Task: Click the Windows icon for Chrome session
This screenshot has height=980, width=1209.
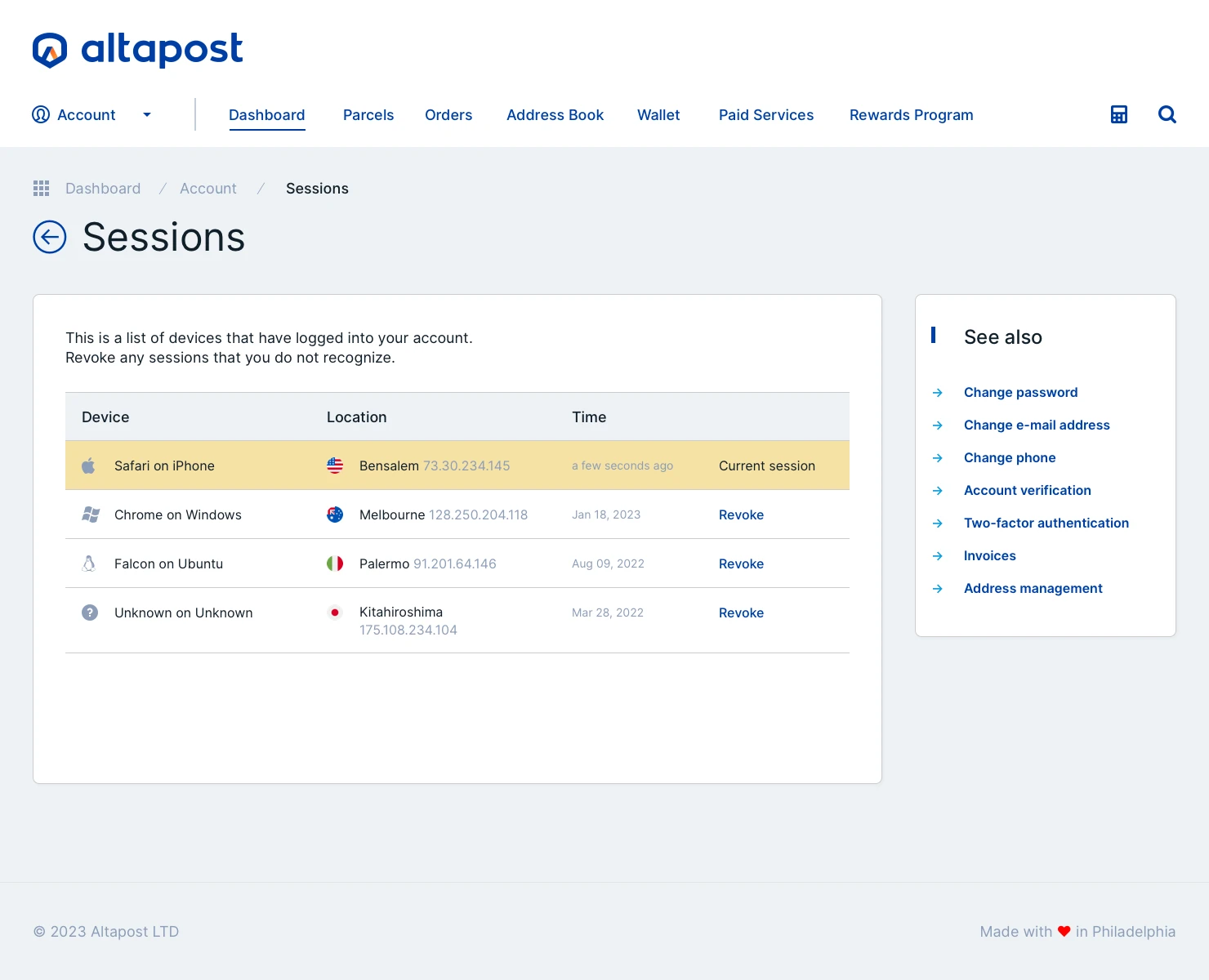Action: (x=91, y=514)
